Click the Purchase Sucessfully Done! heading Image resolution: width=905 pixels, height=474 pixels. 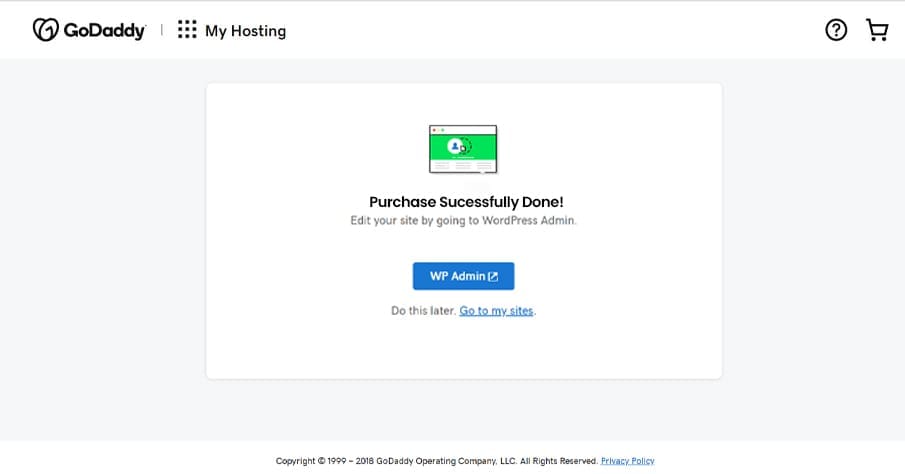click(466, 202)
